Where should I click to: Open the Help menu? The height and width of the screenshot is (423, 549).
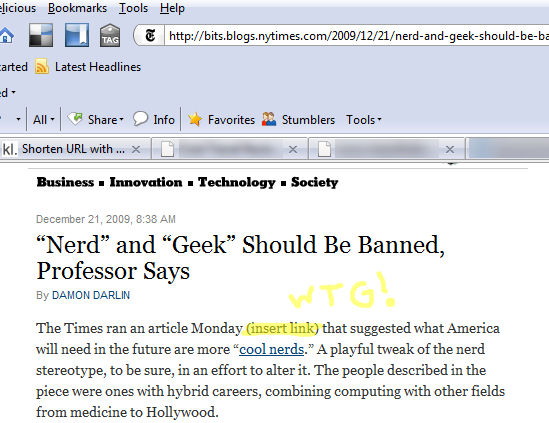[x=172, y=8]
